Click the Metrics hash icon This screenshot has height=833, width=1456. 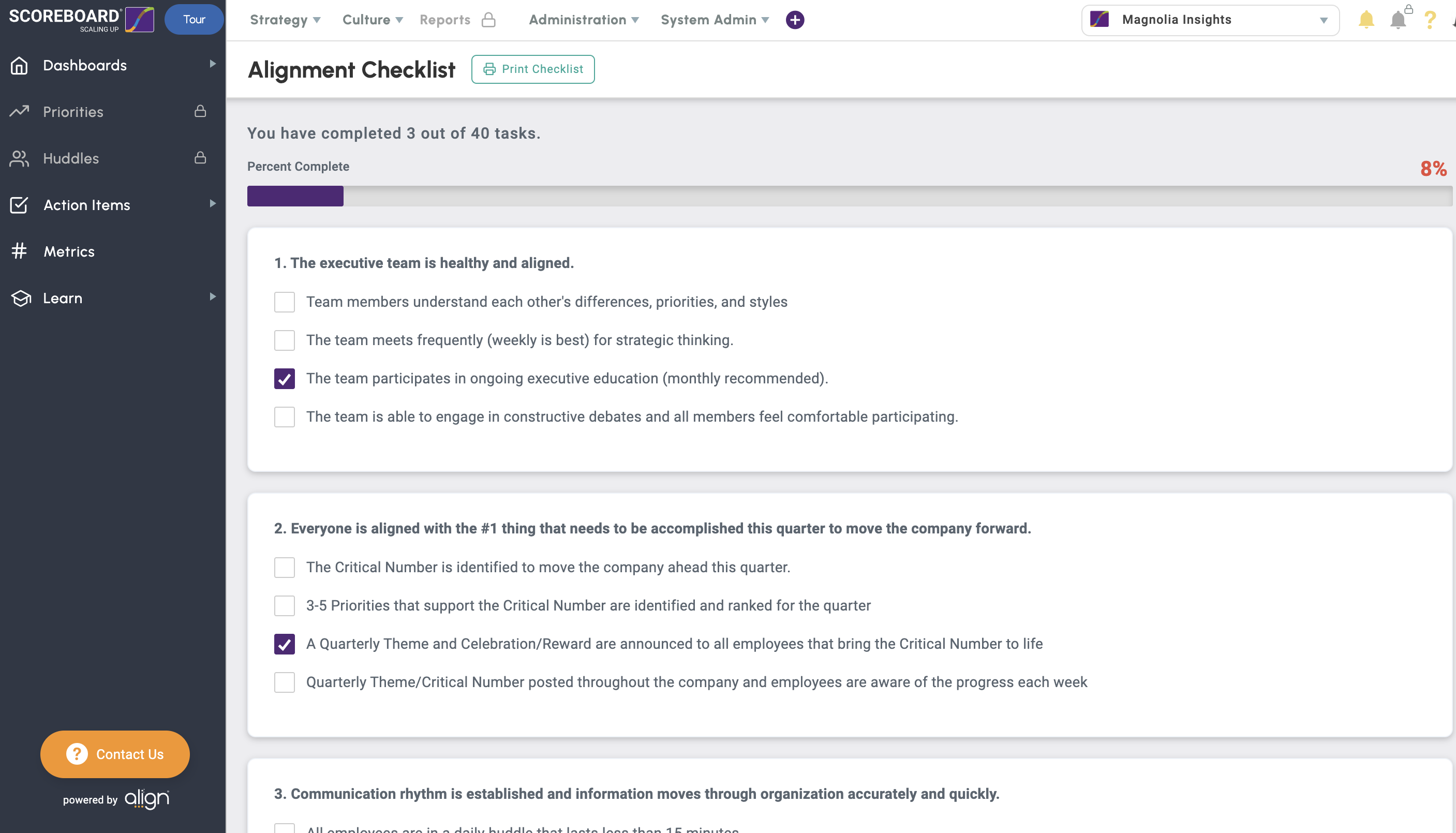(20, 251)
